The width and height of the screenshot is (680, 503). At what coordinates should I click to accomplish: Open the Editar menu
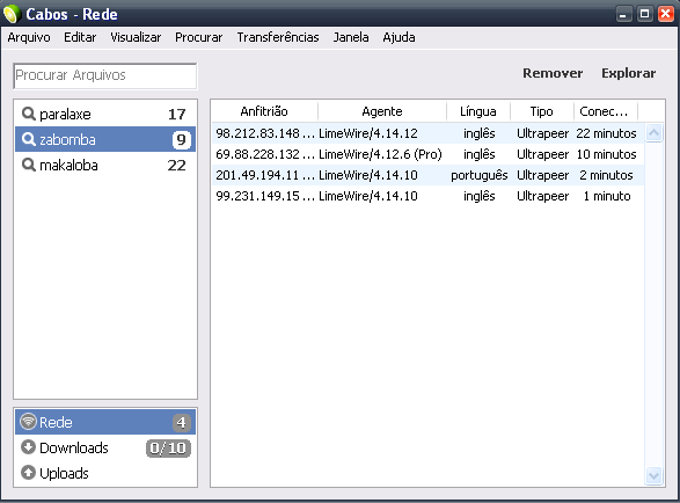(x=80, y=38)
